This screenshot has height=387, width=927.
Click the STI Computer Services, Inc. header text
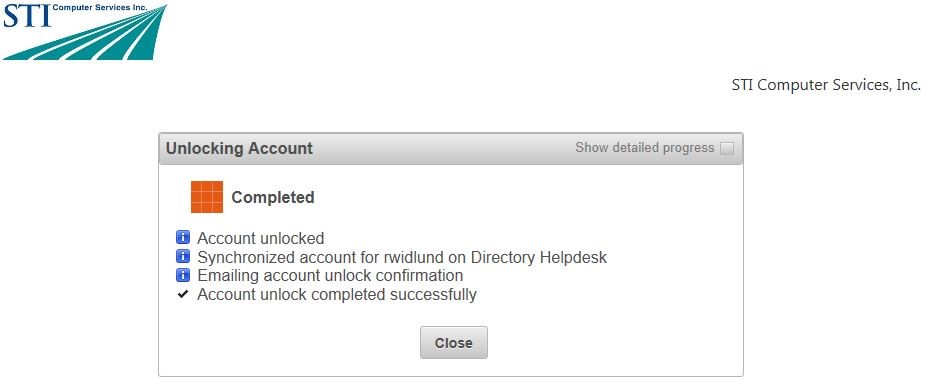826,85
